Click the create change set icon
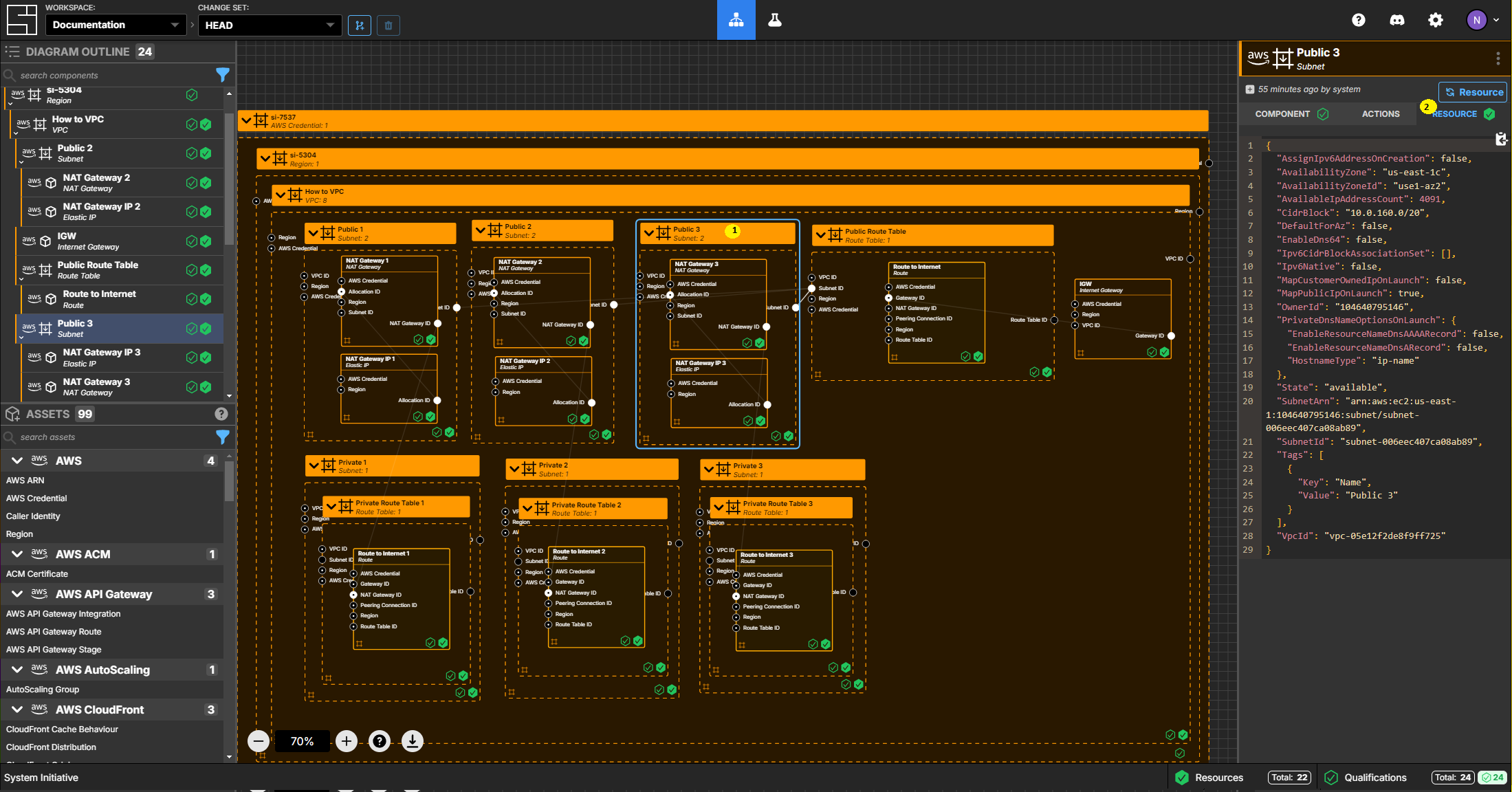Viewport: 1512px width, 792px height. coord(360,25)
